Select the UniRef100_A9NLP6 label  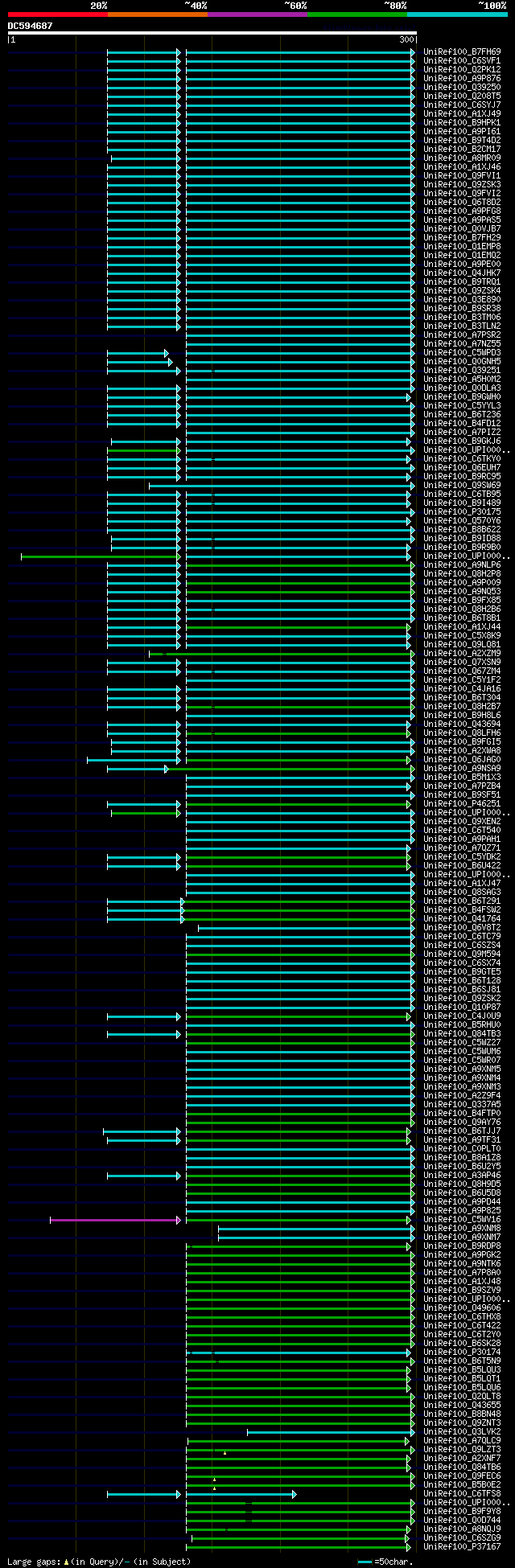[x=462, y=564]
